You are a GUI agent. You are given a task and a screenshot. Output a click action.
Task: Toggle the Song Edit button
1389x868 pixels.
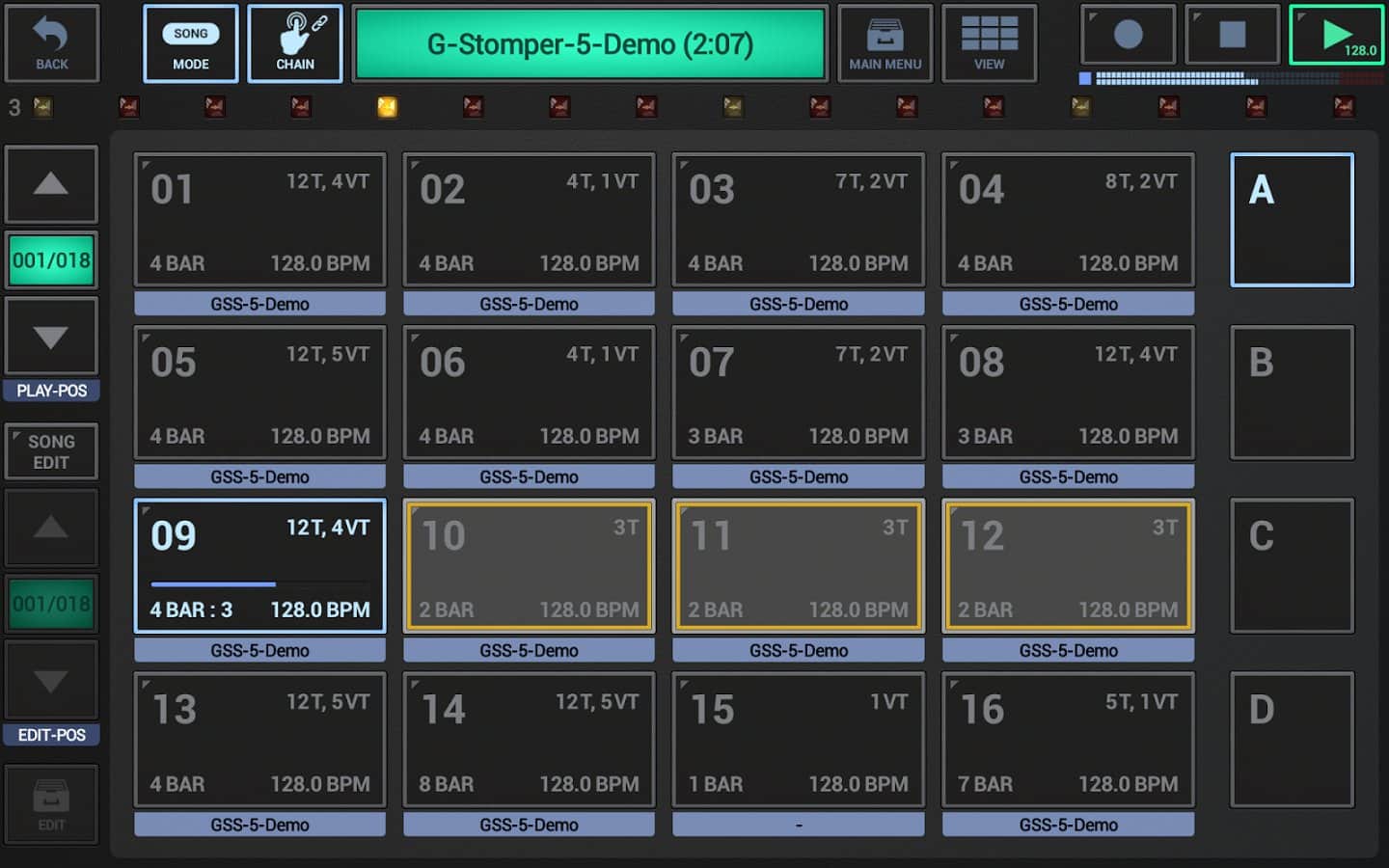(x=51, y=451)
